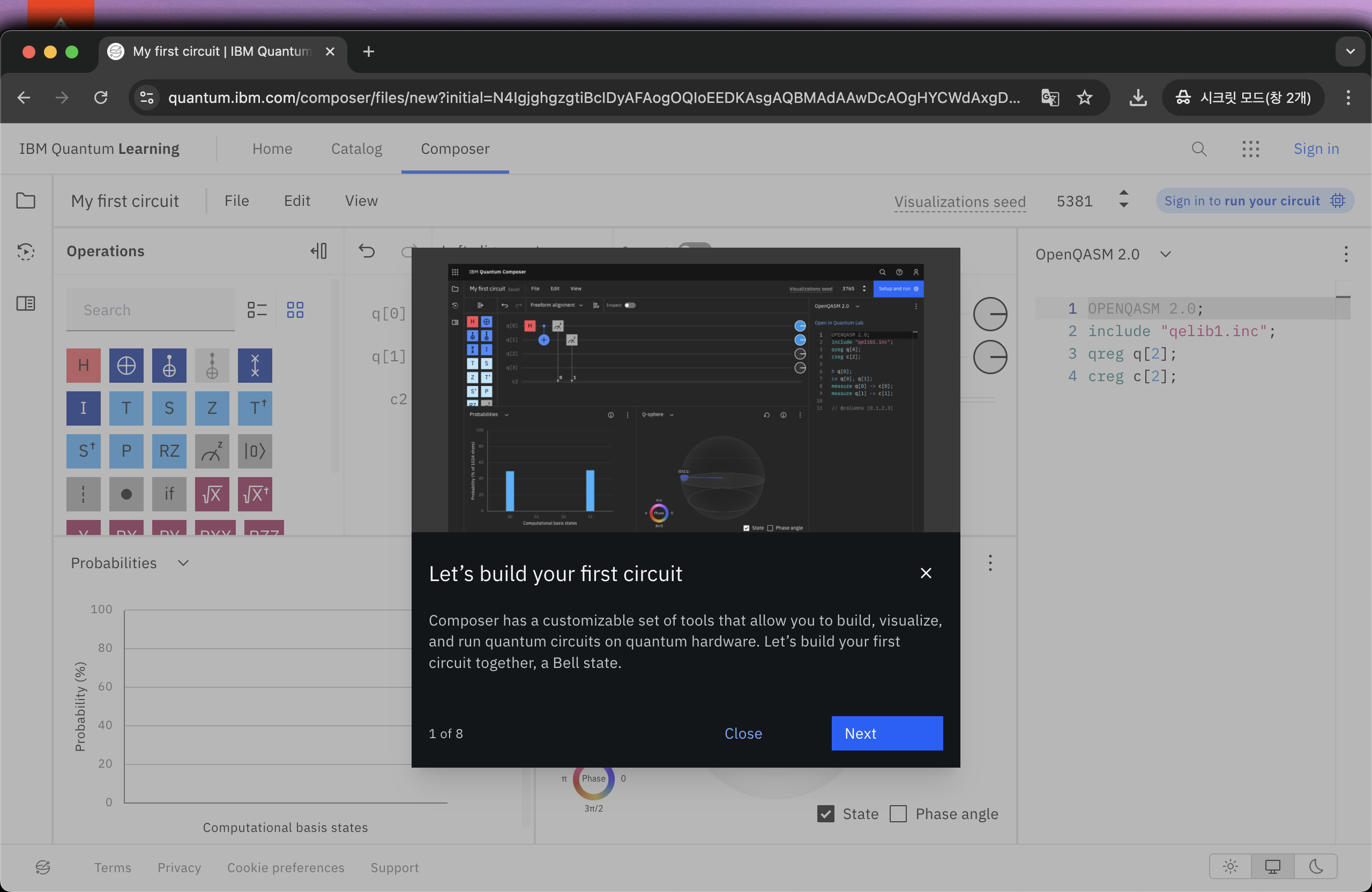The height and width of the screenshot is (892, 1372).
Task: Click Close in the tutorial dialog
Action: (743, 733)
